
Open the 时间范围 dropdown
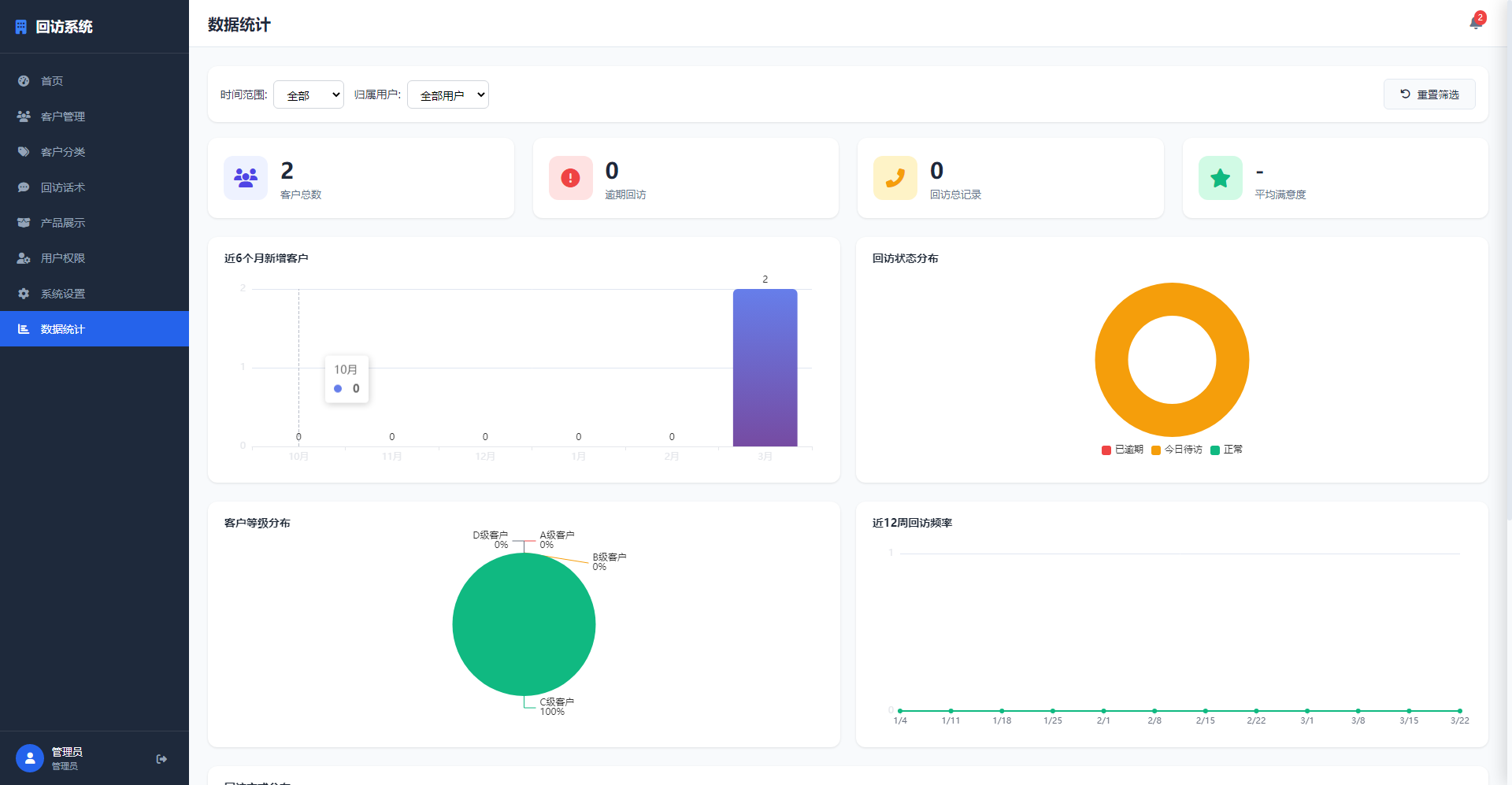point(309,95)
